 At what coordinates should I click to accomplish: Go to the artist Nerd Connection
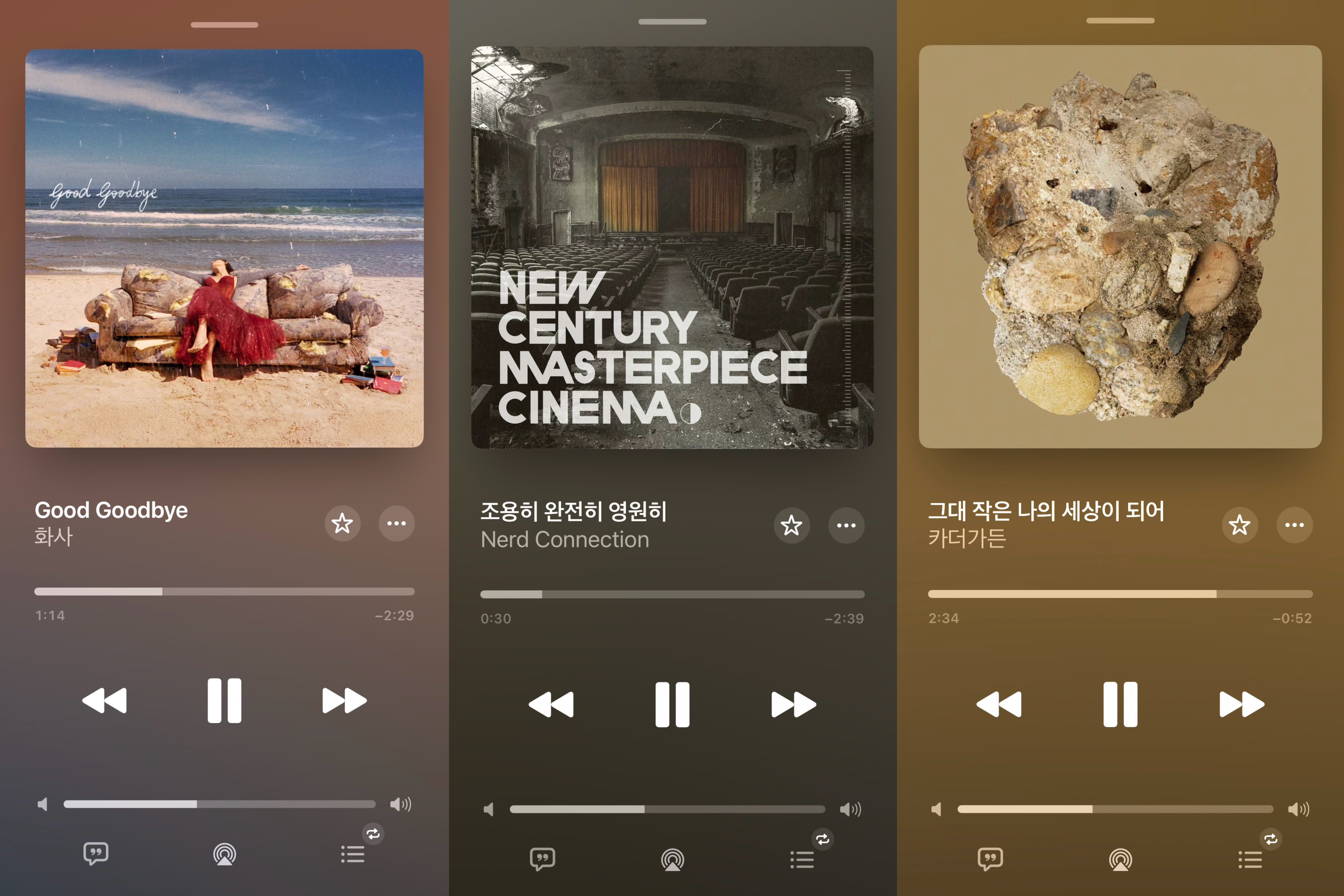[565, 539]
